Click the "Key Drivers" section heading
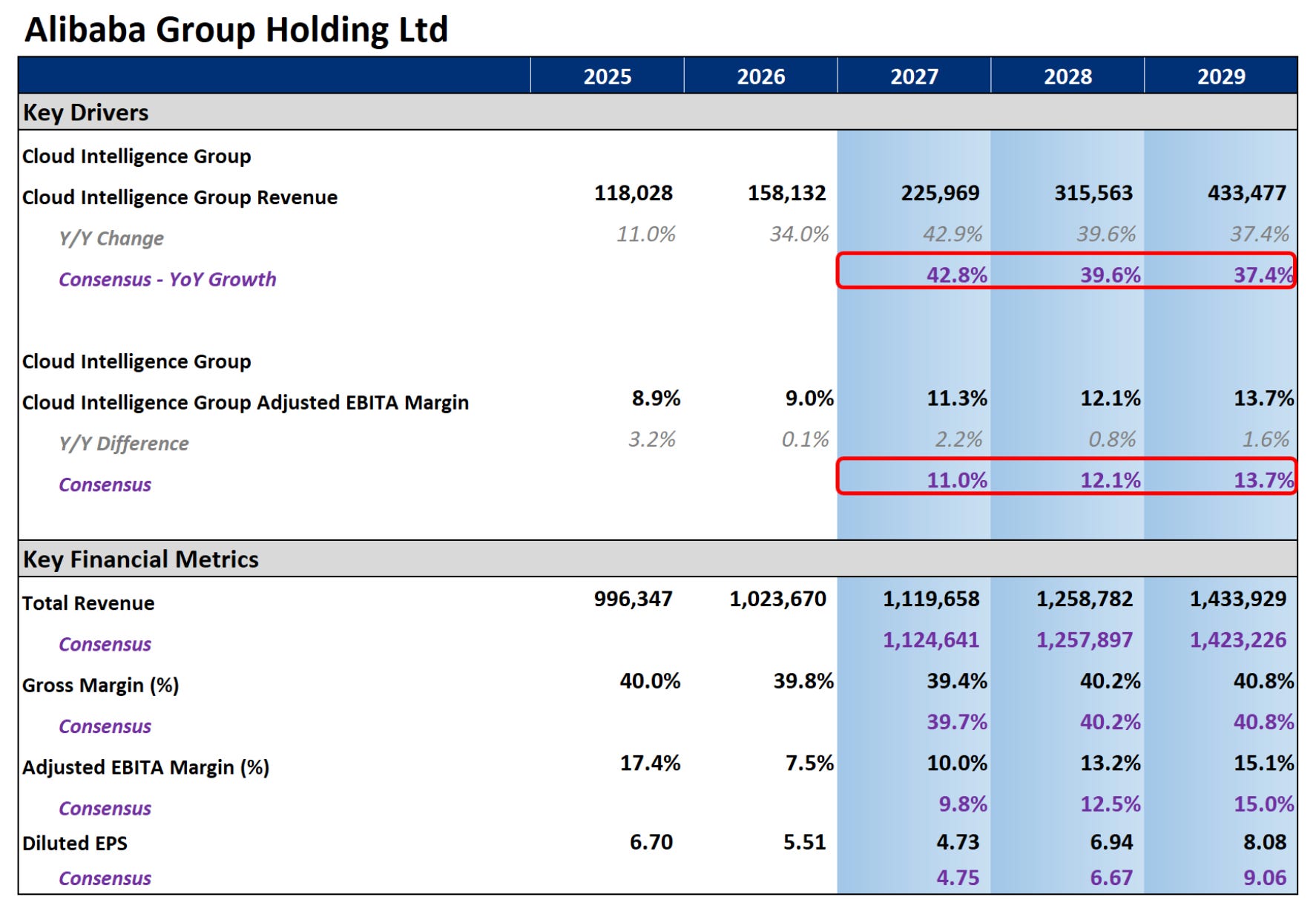Image resolution: width=1316 pixels, height=900 pixels. pos(86,113)
